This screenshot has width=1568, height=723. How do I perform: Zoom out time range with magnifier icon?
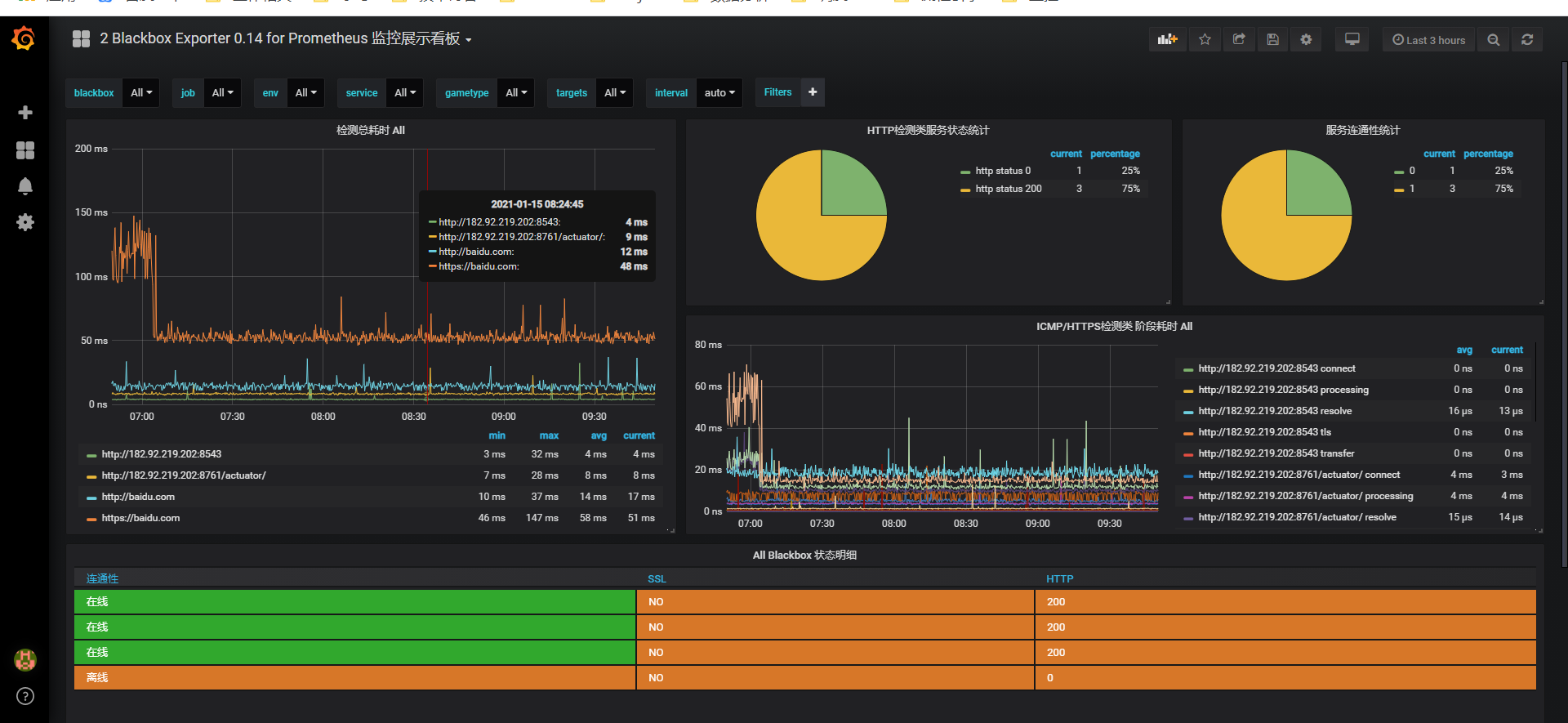[1493, 39]
